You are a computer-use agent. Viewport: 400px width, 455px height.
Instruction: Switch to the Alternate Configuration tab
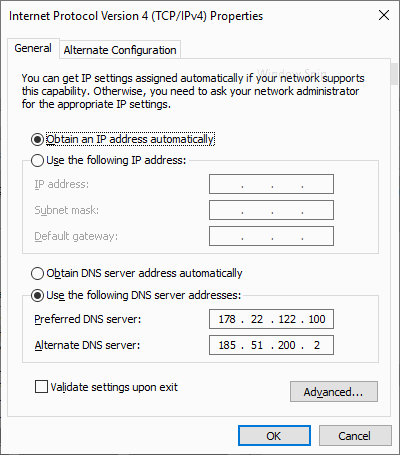pos(120,50)
